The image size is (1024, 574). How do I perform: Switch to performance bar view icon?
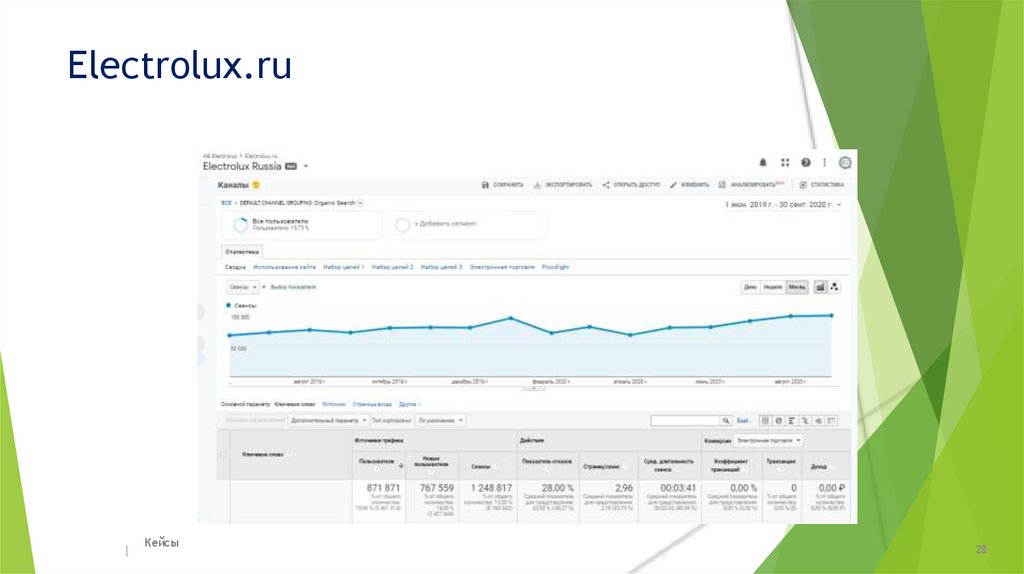[792, 421]
